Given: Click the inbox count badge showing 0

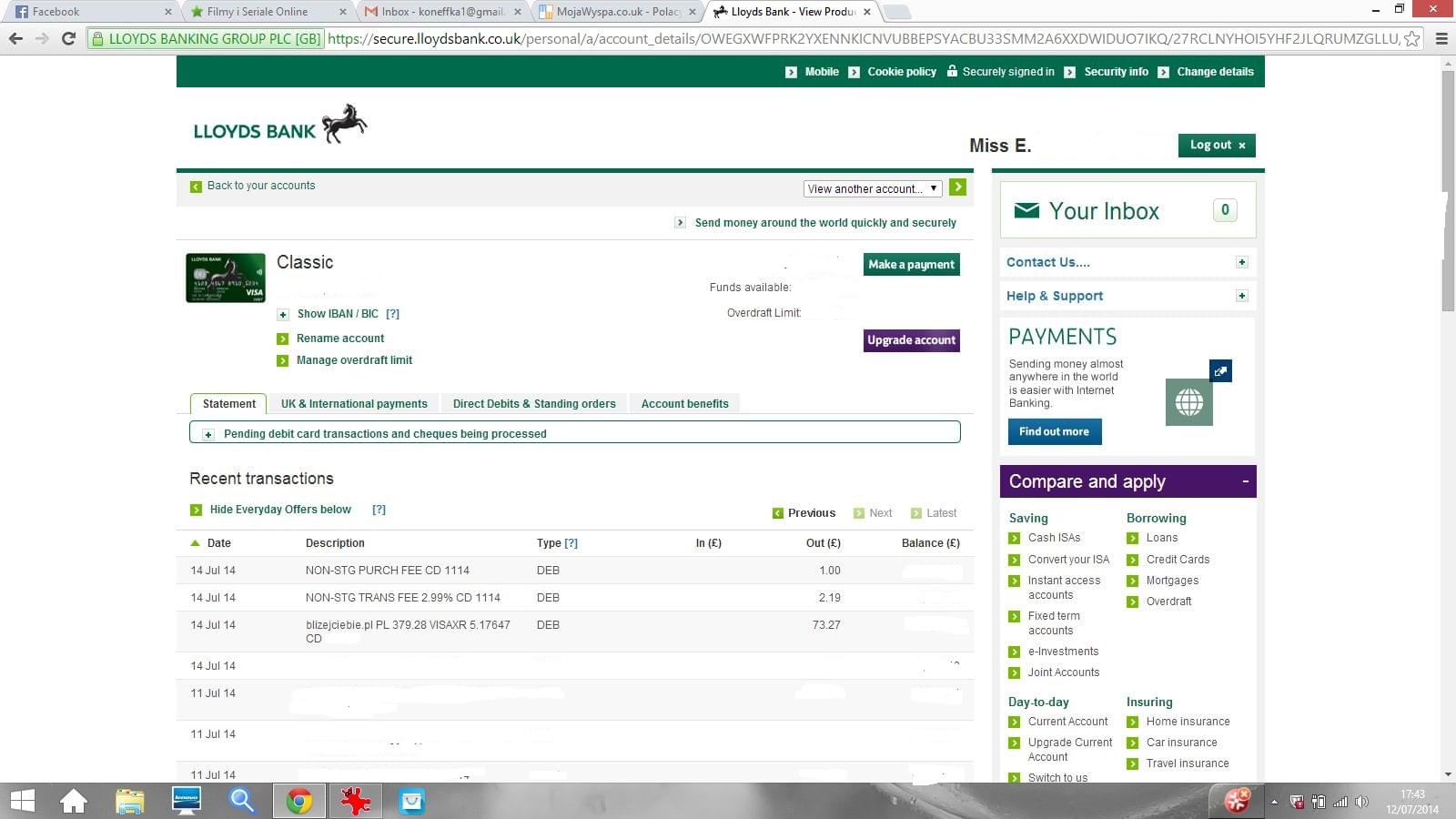Looking at the screenshot, I should (1225, 210).
